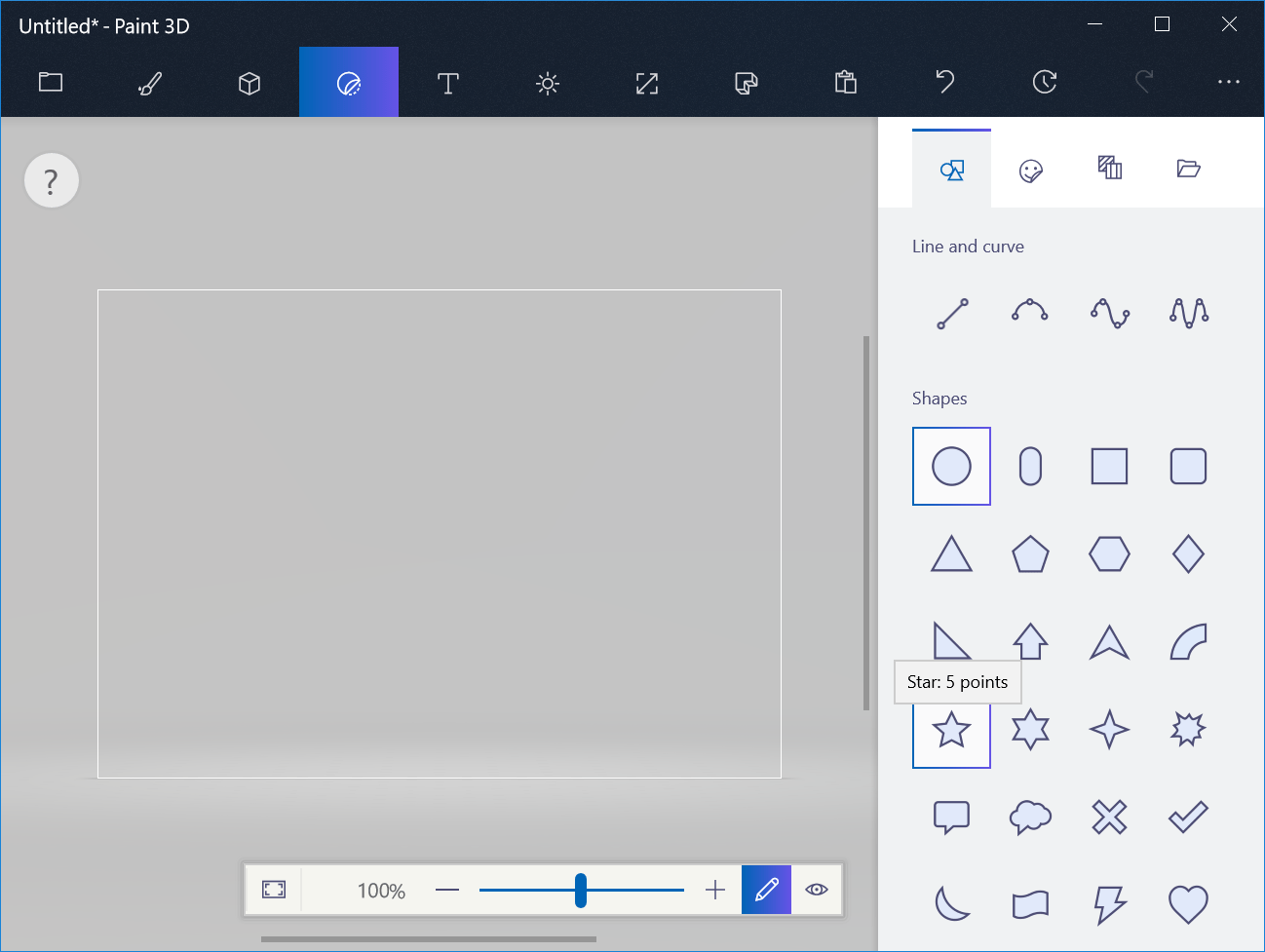Adjust the zoom slider
The width and height of the screenshot is (1265, 952).
pos(581,890)
